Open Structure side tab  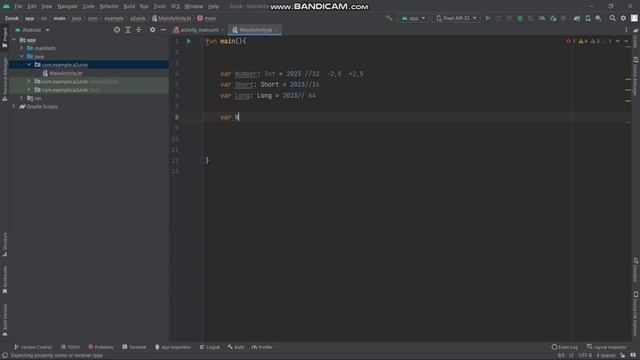coord(4,245)
